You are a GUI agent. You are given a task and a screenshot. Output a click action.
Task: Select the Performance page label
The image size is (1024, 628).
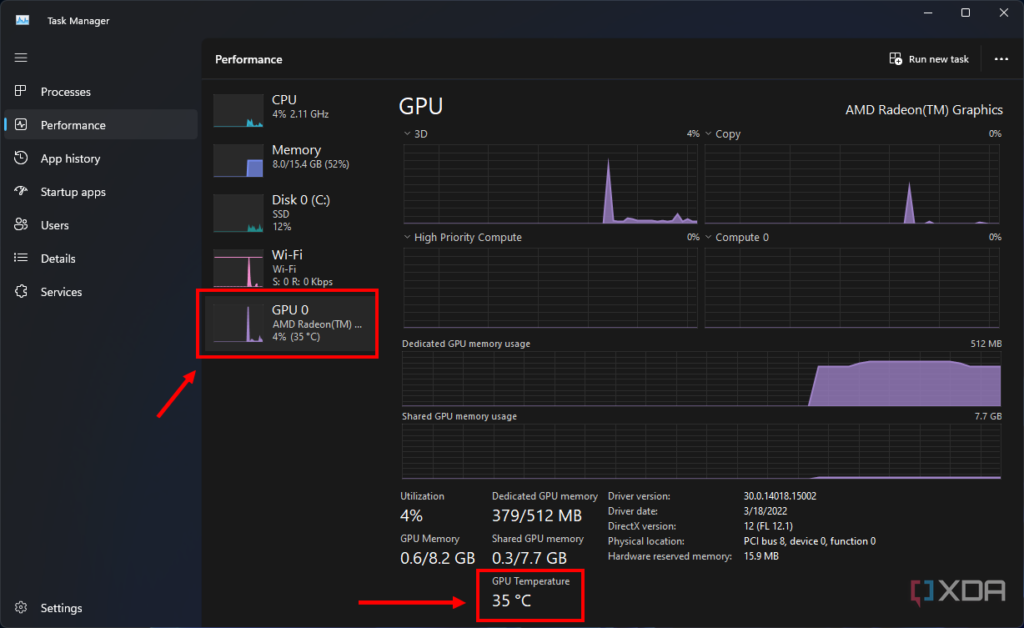click(73, 125)
